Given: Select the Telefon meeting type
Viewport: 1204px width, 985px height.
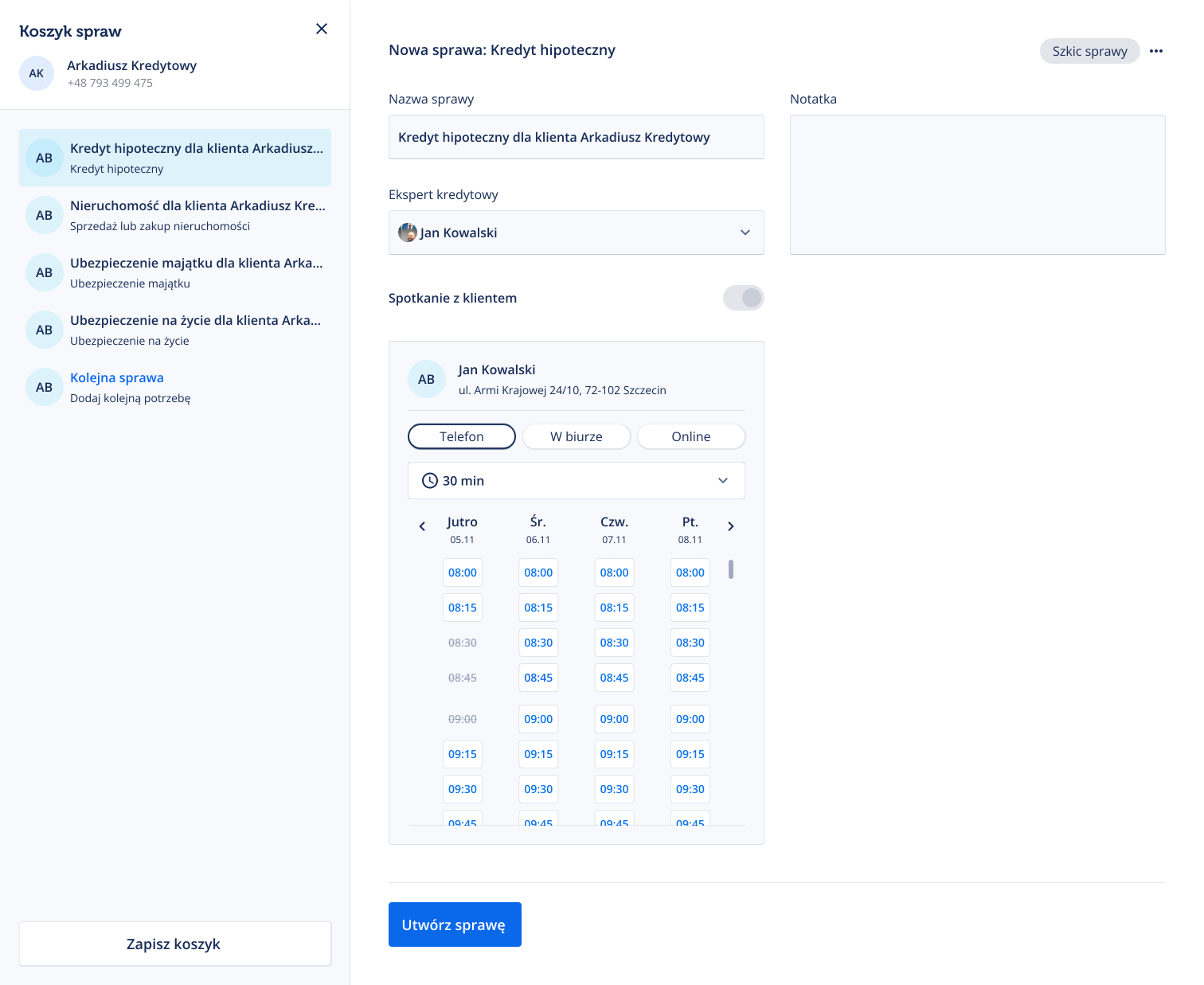Looking at the screenshot, I should pyautogui.click(x=462, y=436).
